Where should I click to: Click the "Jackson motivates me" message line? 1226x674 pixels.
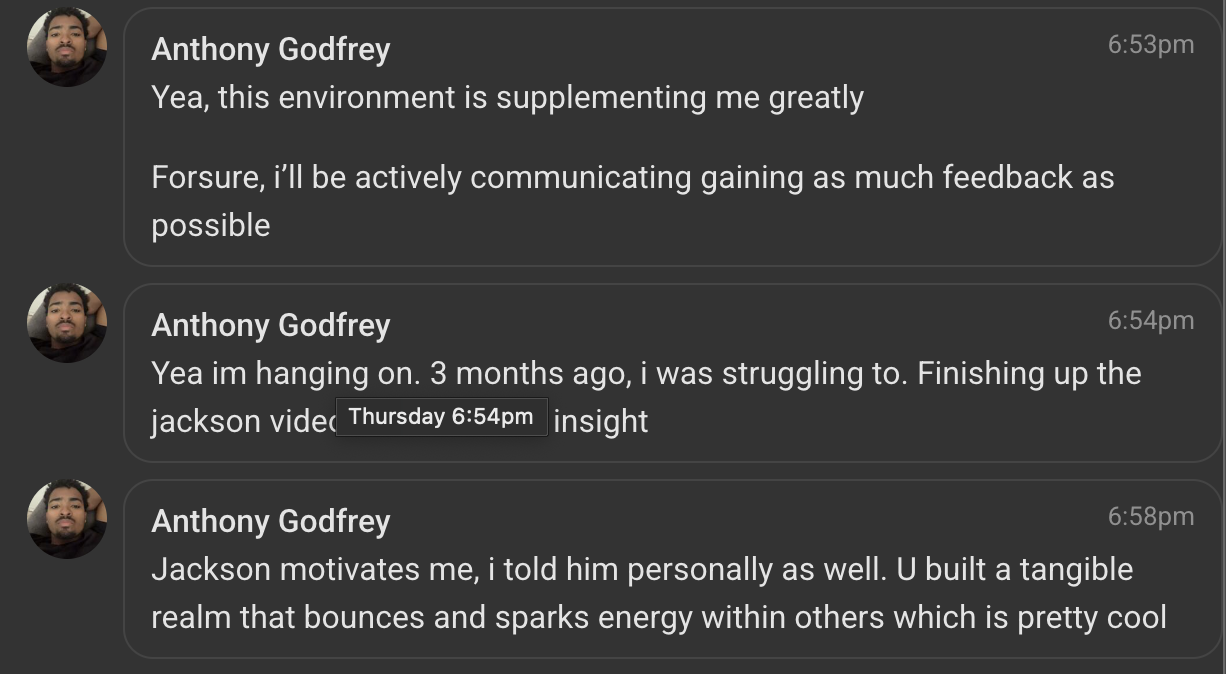641,569
